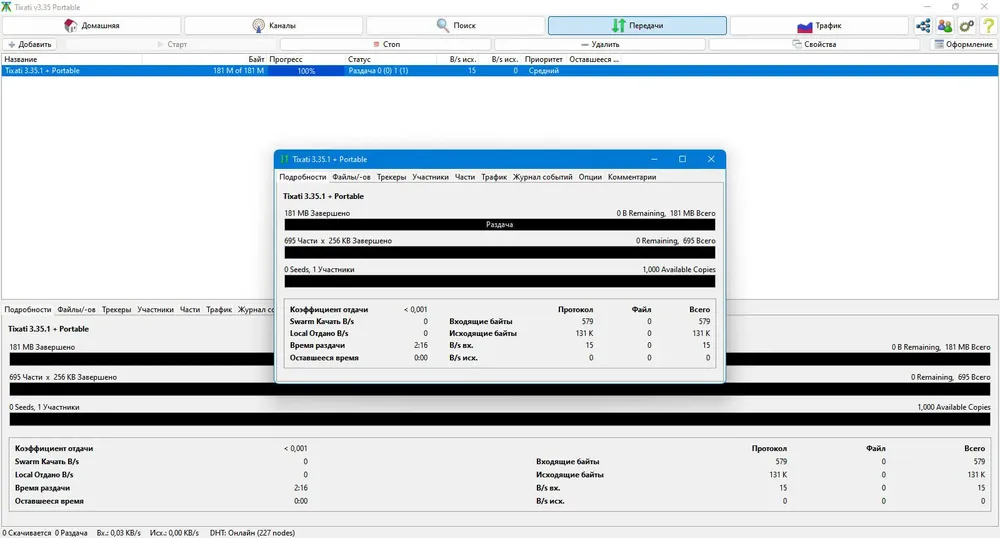The height and width of the screenshot is (538, 1000).
Task: Open help with the yellow question mark icon
Action: (987, 26)
